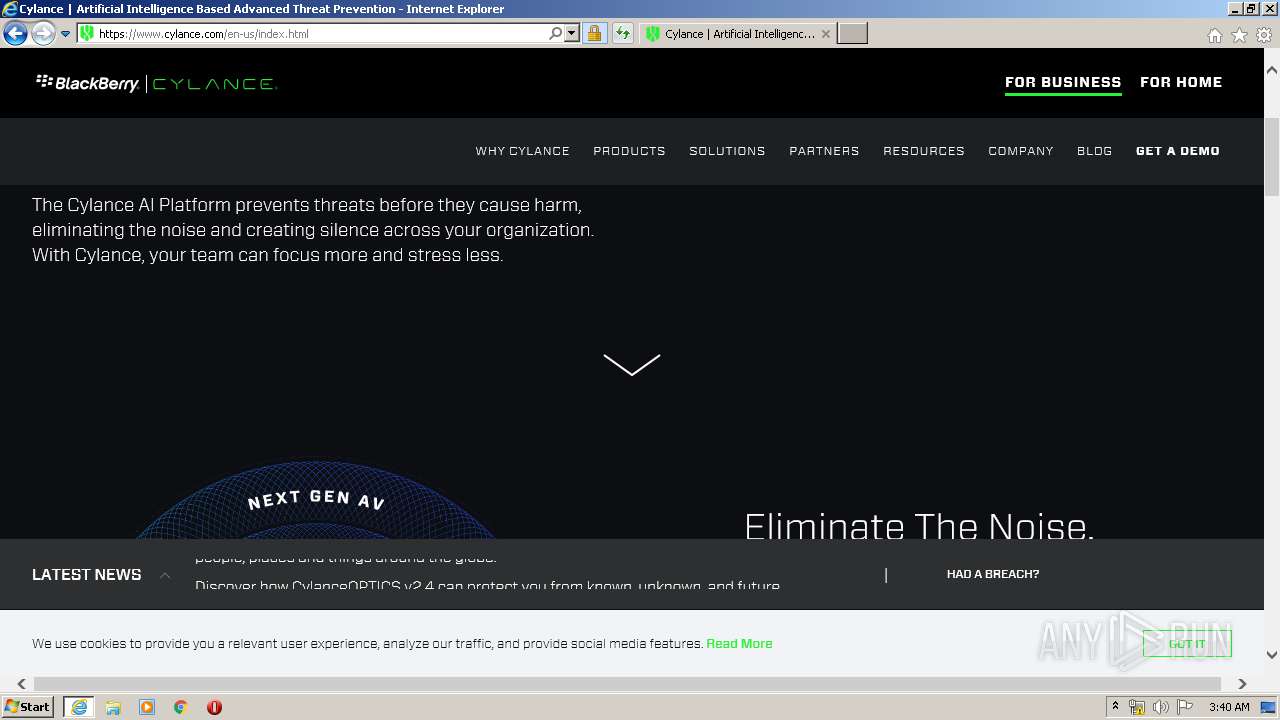Click the security lock icon
This screenshot has height=720, width=1280.
point(594,33)
